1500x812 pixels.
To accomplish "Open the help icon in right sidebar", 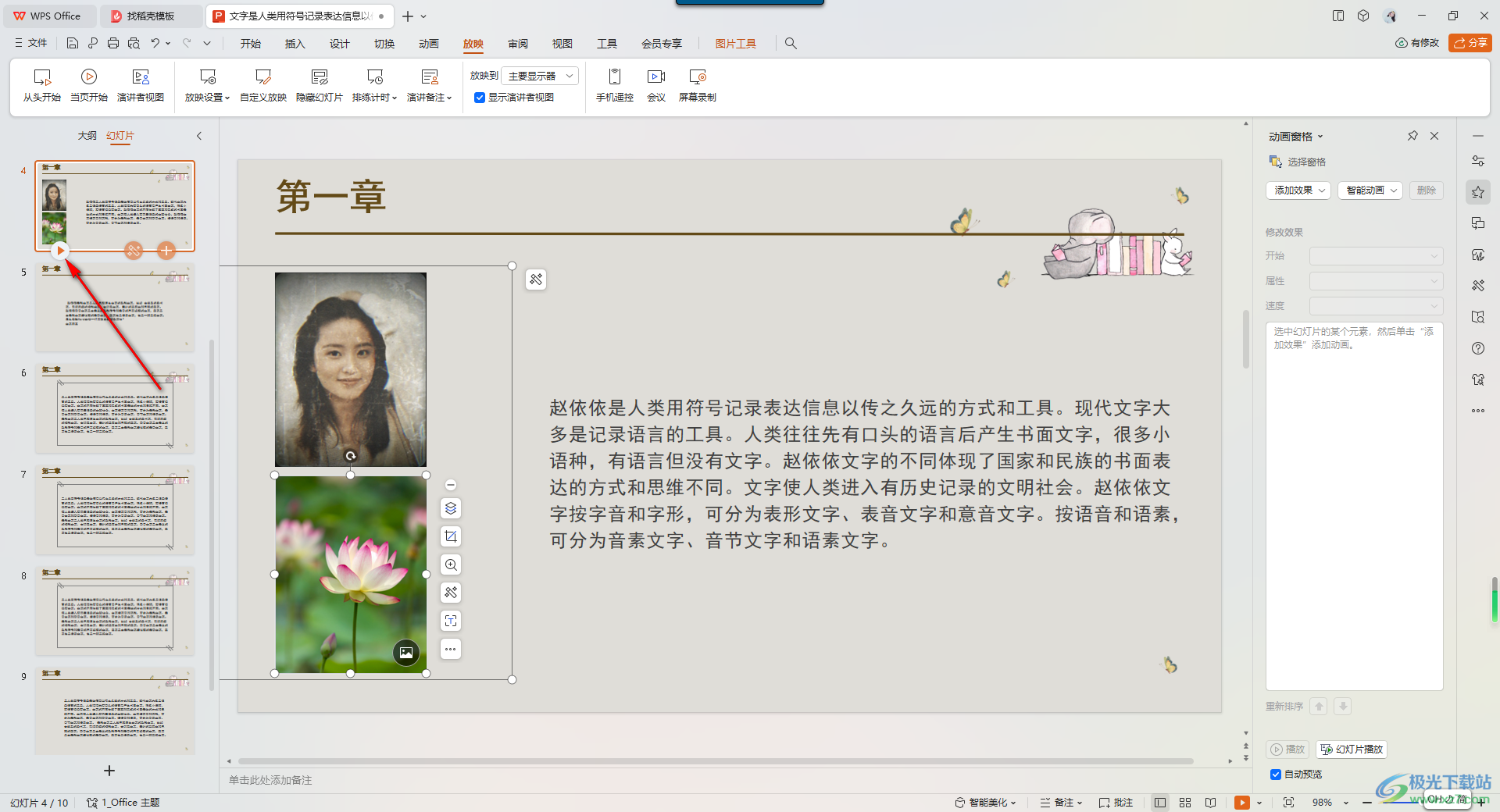I will click(x=1478, y=348).
